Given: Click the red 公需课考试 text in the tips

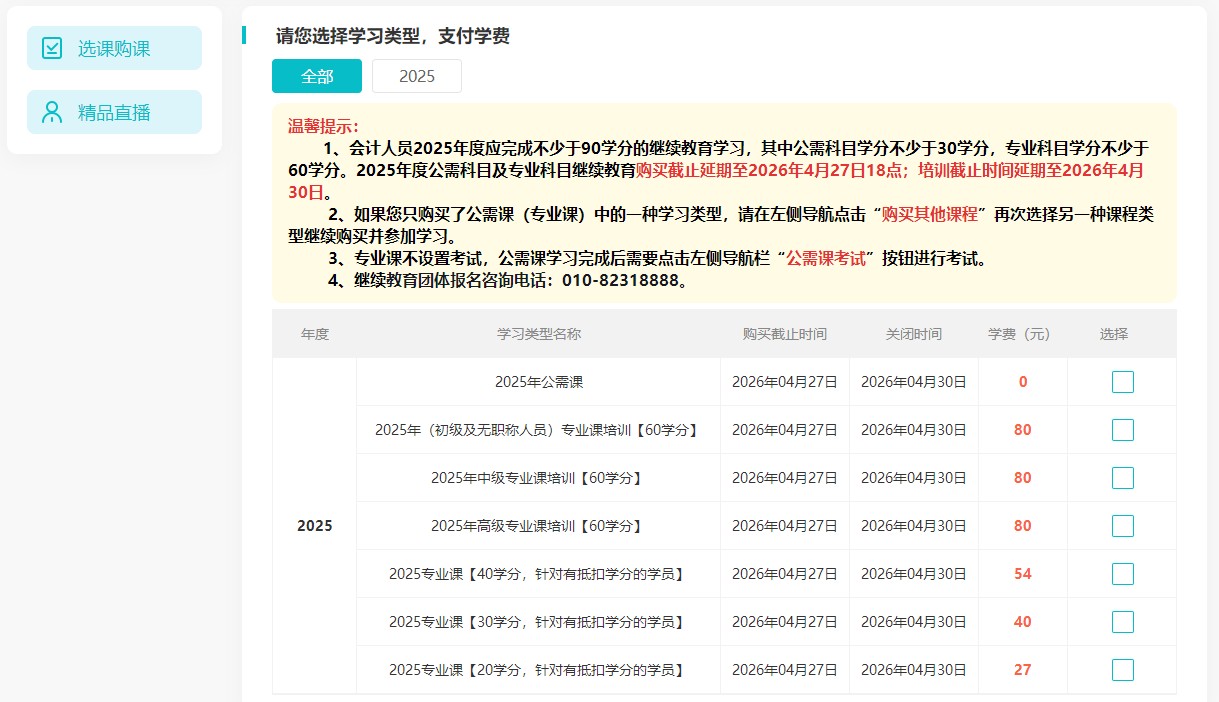Looking at the screenshot, I should pyautogui.click(x=826, y=259).
